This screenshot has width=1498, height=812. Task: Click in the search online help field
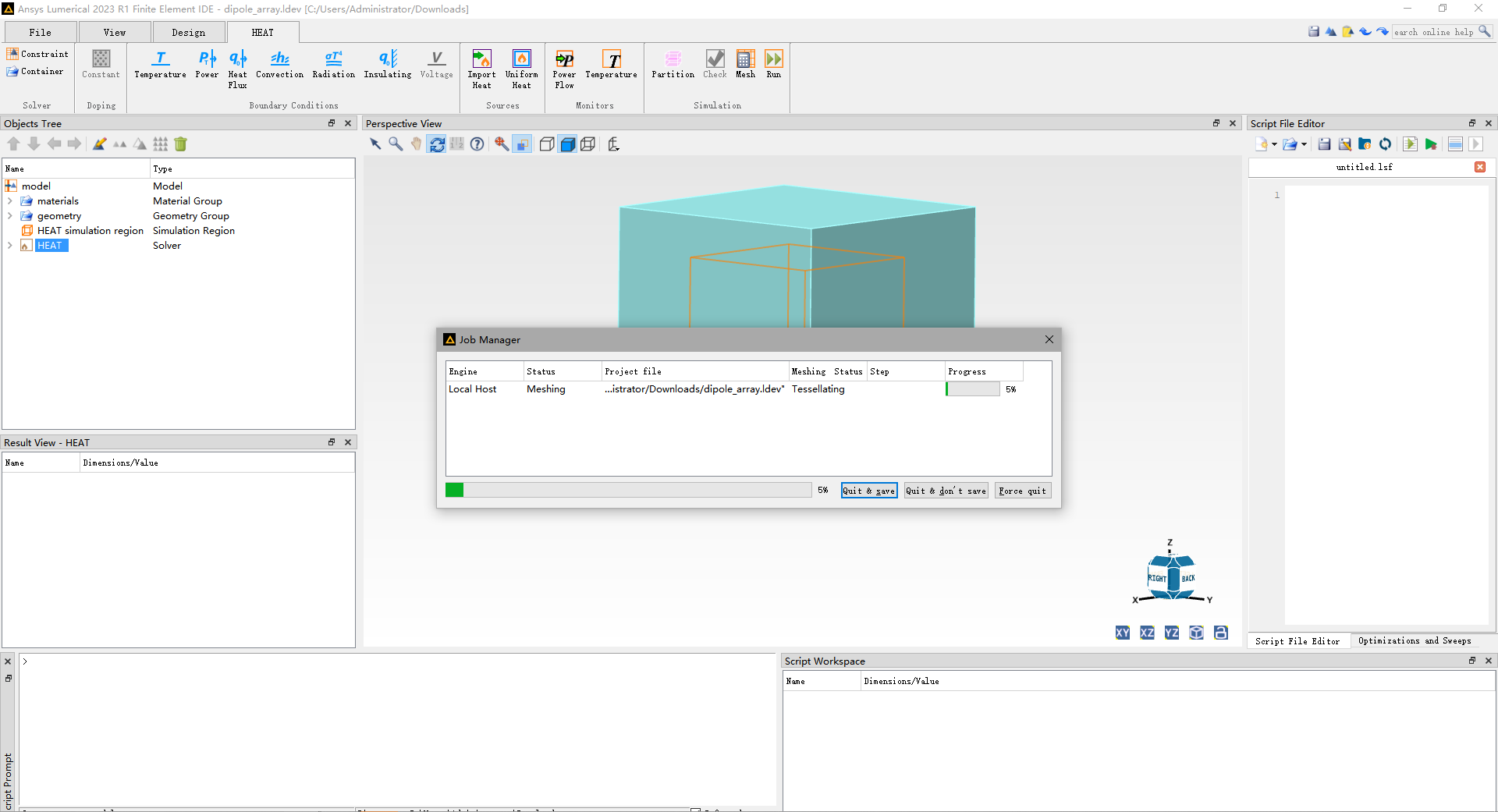(1436, 32)
